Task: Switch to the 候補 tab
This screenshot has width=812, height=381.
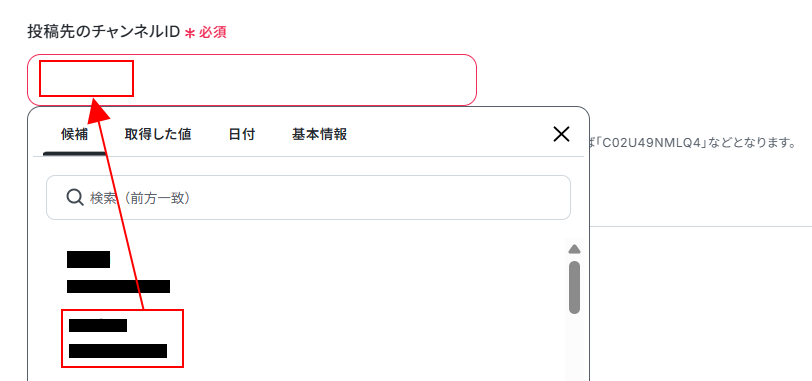Action: (75, 135)
